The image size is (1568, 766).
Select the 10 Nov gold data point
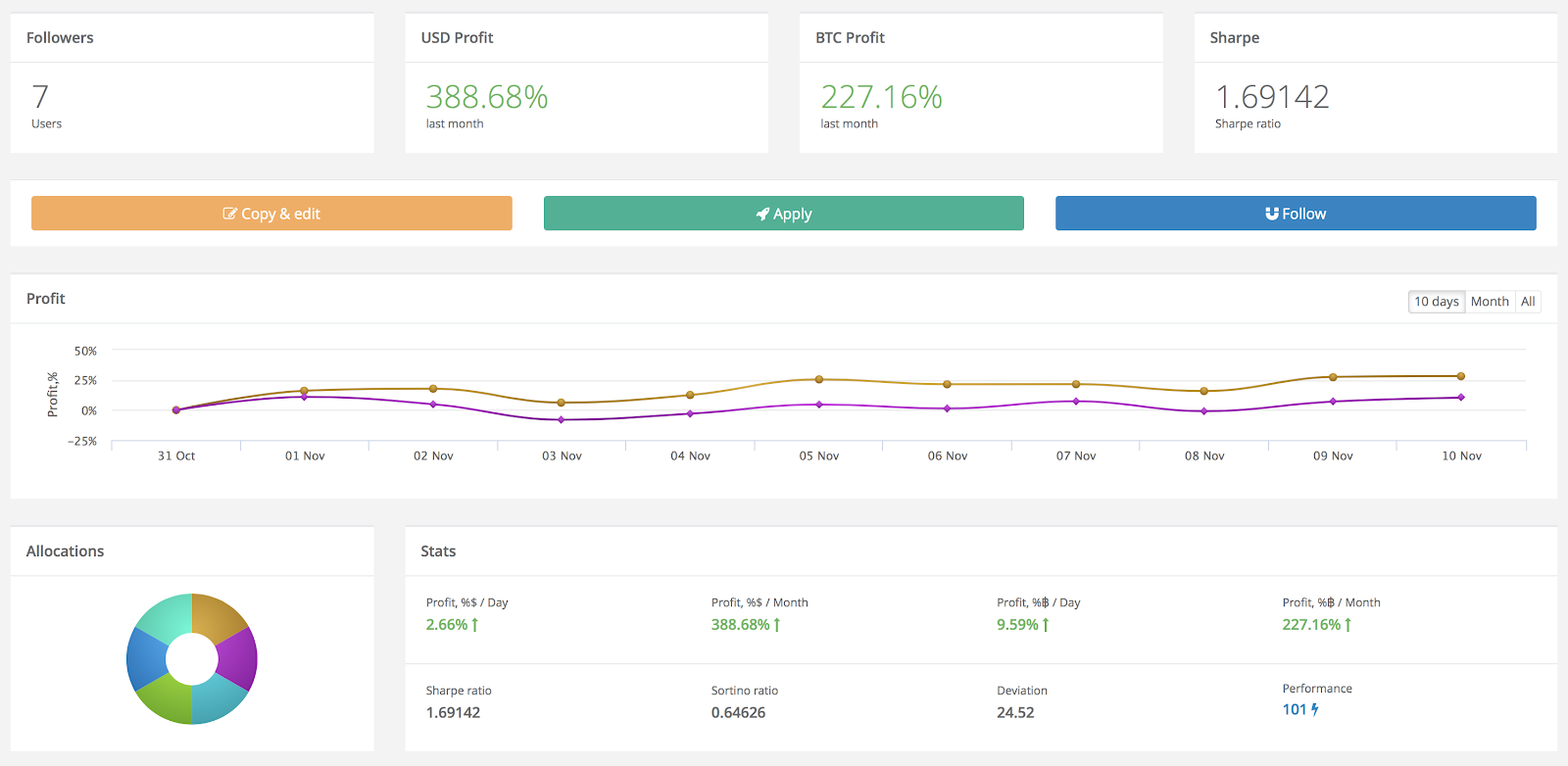[1460, 376]
